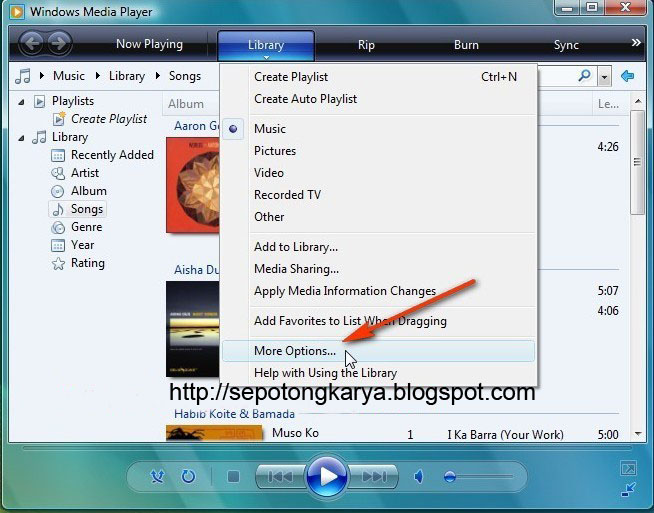Switch to compact mode icon

628,489
